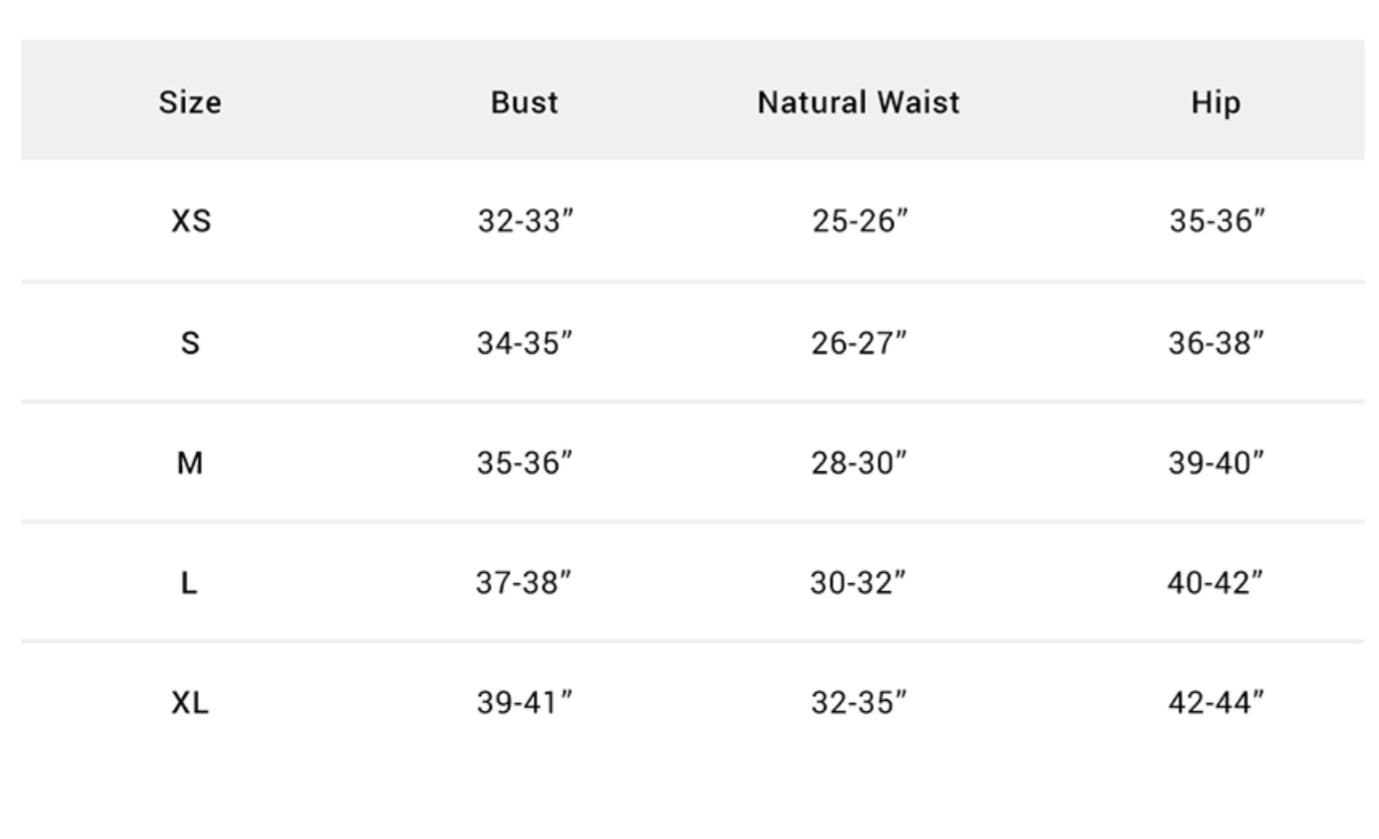Select the M hip value 39-40"
The height and width of the screenshot is (839, 1379).
[x=1215, y=463]
